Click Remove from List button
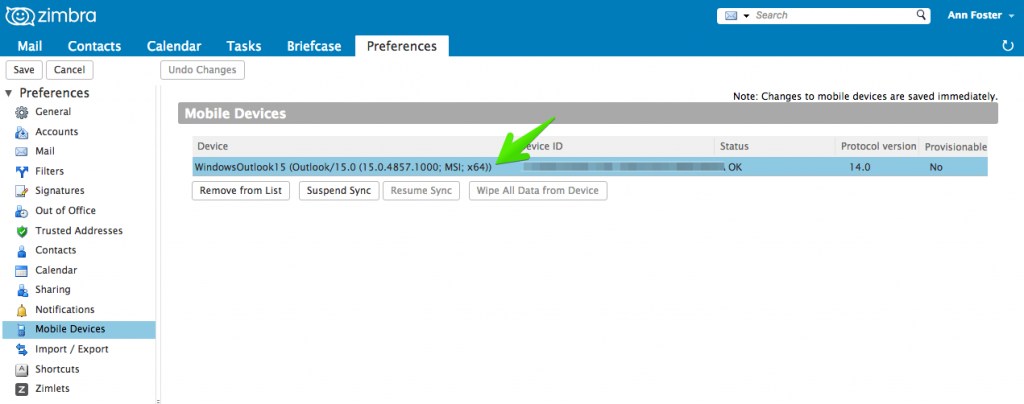The image size is (1024, 404). (241, 191)
